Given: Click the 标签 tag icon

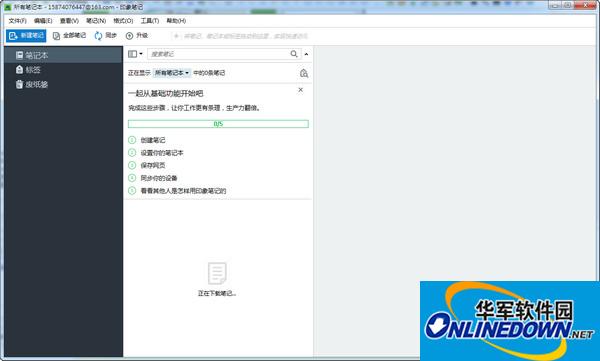Looking at the screenshot, I should tap(20, 70).
